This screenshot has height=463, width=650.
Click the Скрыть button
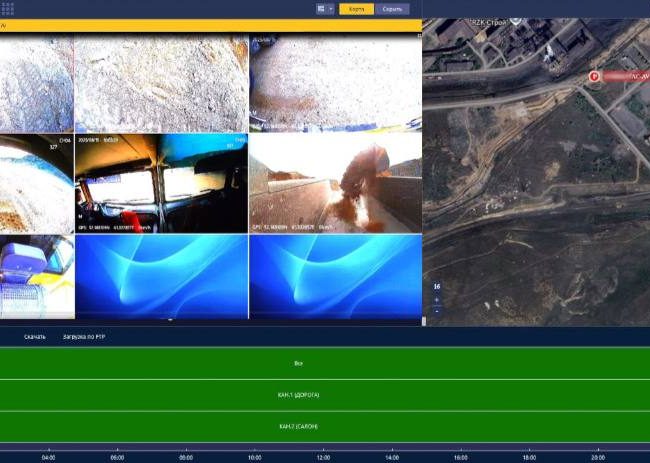point(393,9)
